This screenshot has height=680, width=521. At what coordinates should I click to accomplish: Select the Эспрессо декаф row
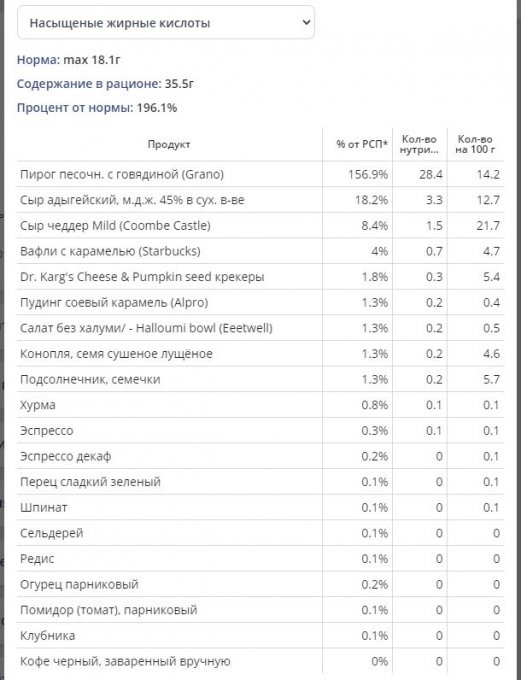coord(260,456)
